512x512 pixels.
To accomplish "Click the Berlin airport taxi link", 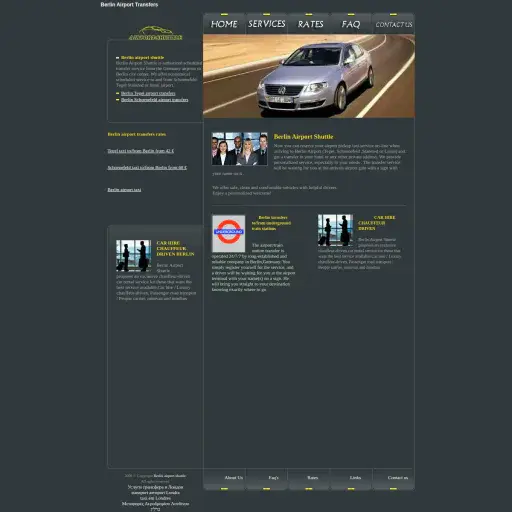I will (124, 190).
